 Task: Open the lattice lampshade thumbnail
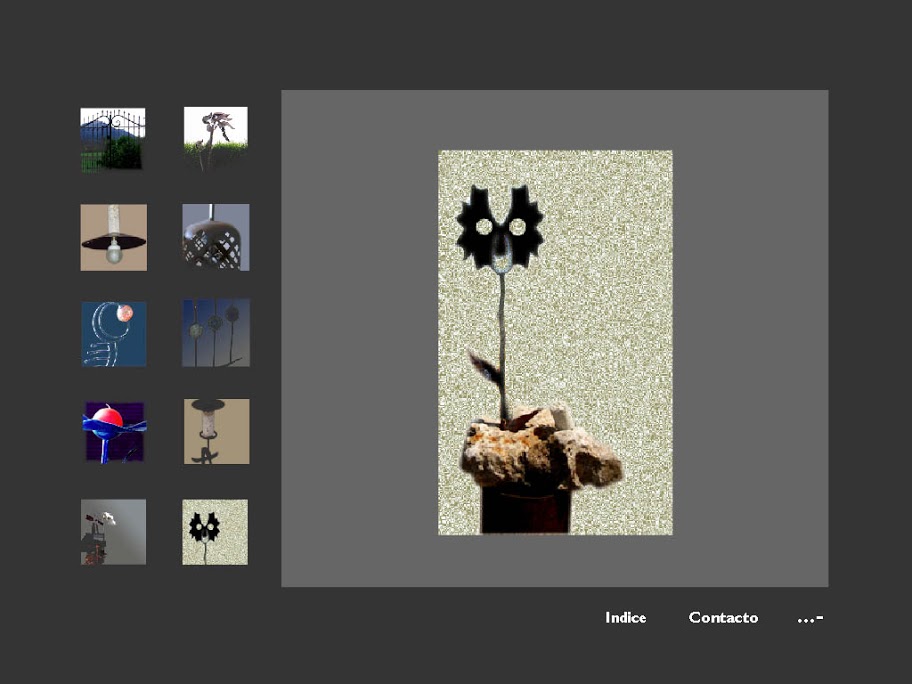pyautogui.click(x=215, y=237)
